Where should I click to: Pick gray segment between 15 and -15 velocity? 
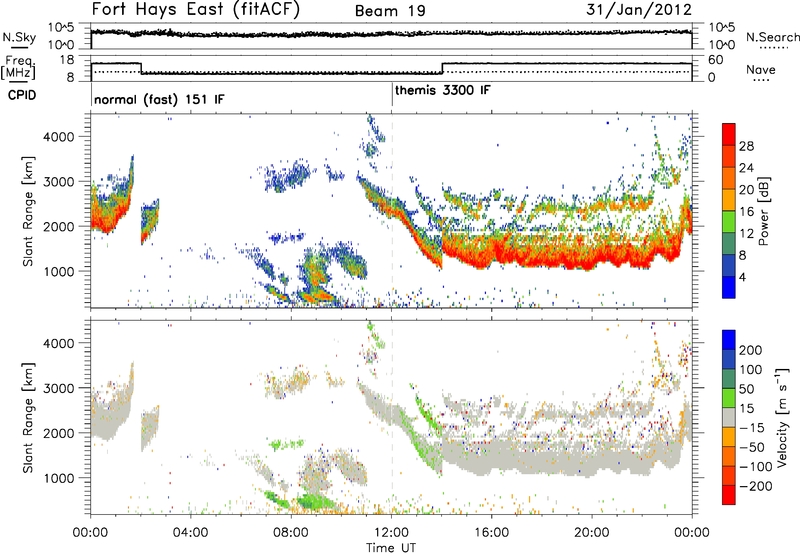point(729,418)
